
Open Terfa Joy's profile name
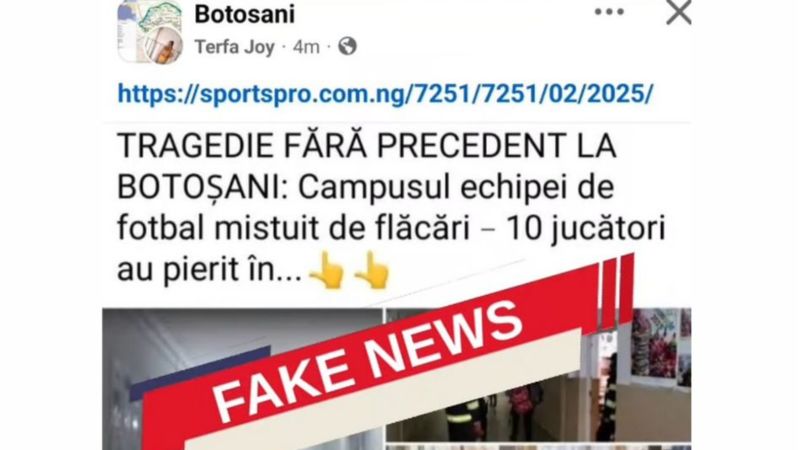(x=235, y=47)
